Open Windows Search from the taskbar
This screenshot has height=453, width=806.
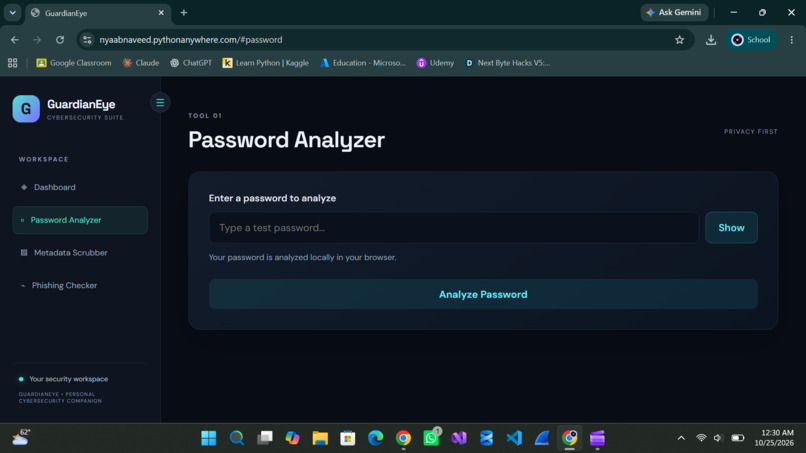point(236,438)
